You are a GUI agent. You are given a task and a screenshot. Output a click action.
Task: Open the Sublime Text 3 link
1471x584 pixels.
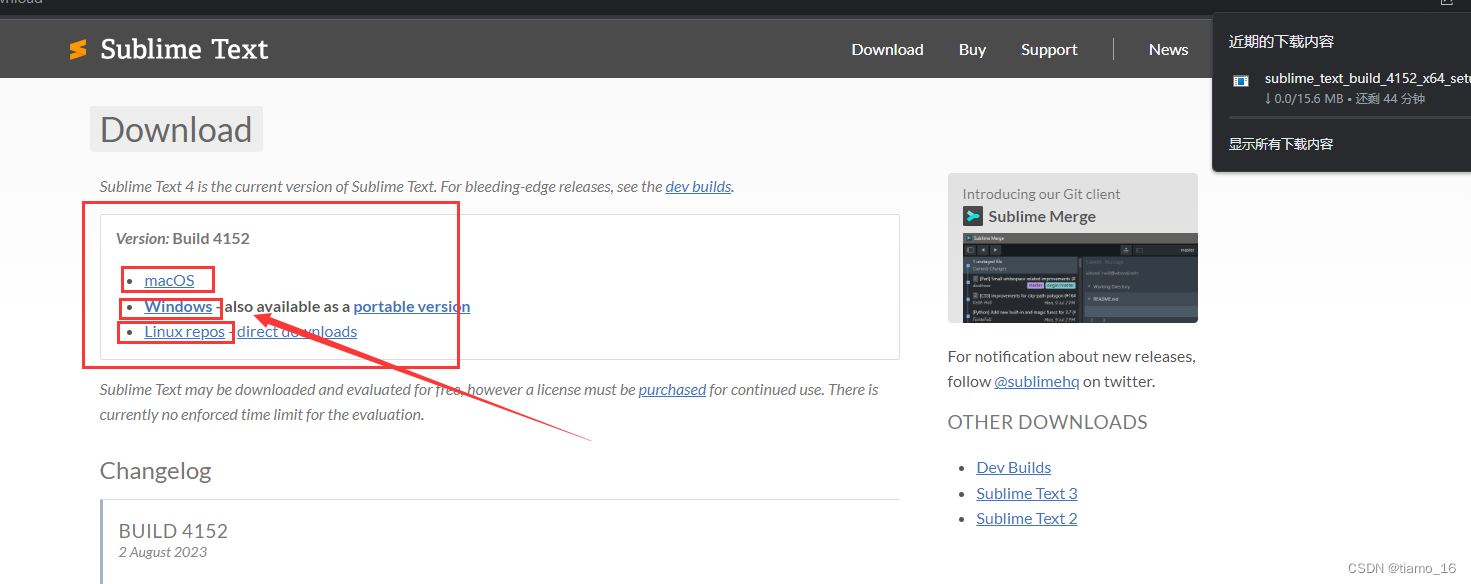coord(1027,493)
